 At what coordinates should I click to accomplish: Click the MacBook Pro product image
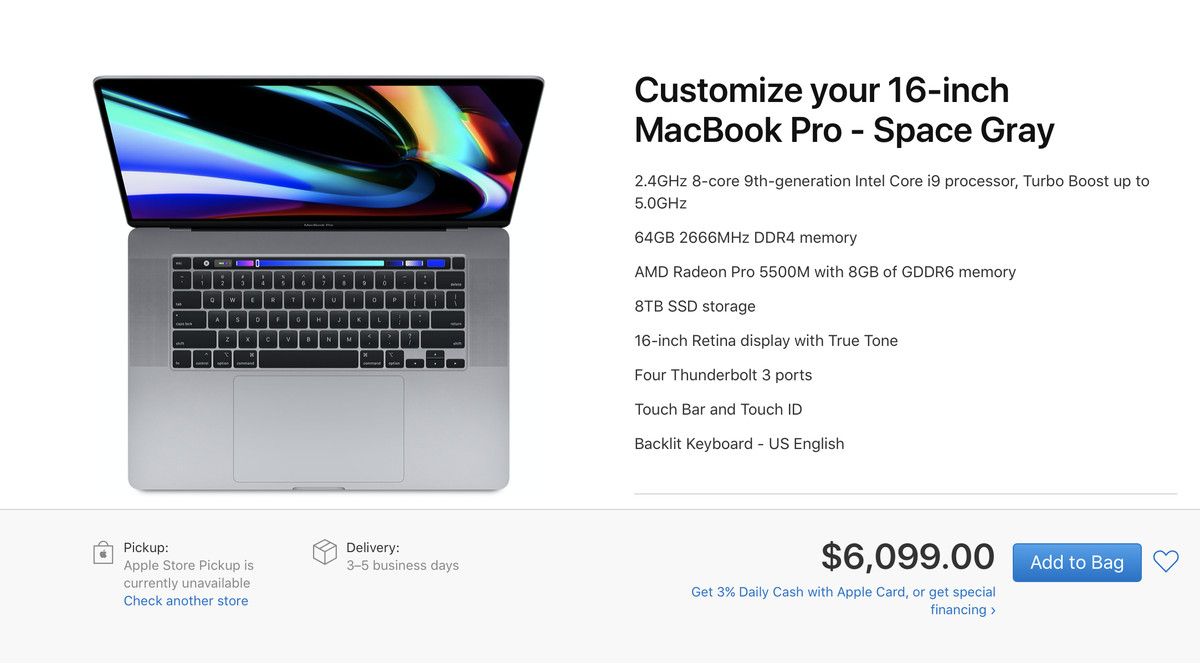pos(318,280)
